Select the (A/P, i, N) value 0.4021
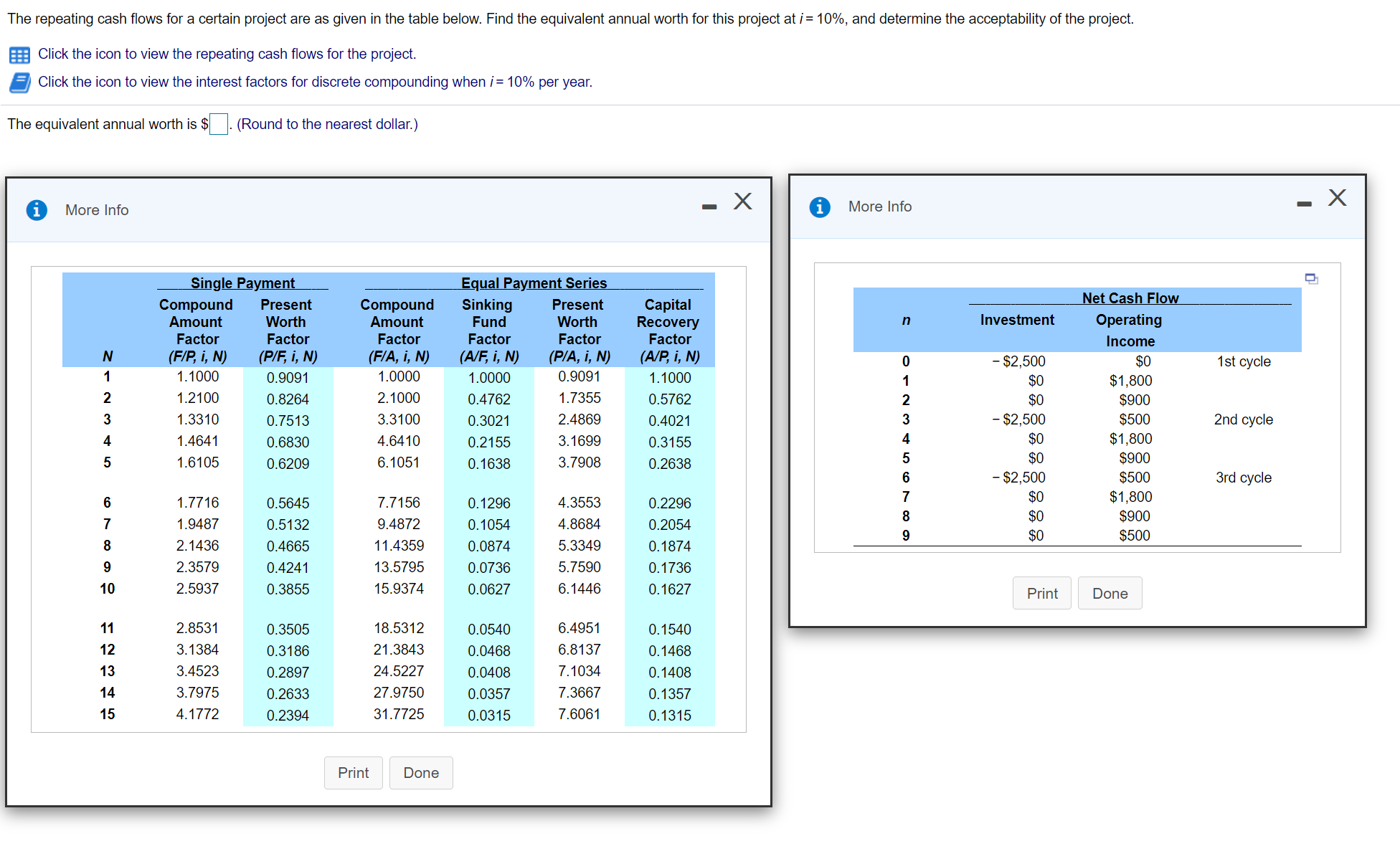Viewport: 1400px width, 859px height. (x=670, y=421)
